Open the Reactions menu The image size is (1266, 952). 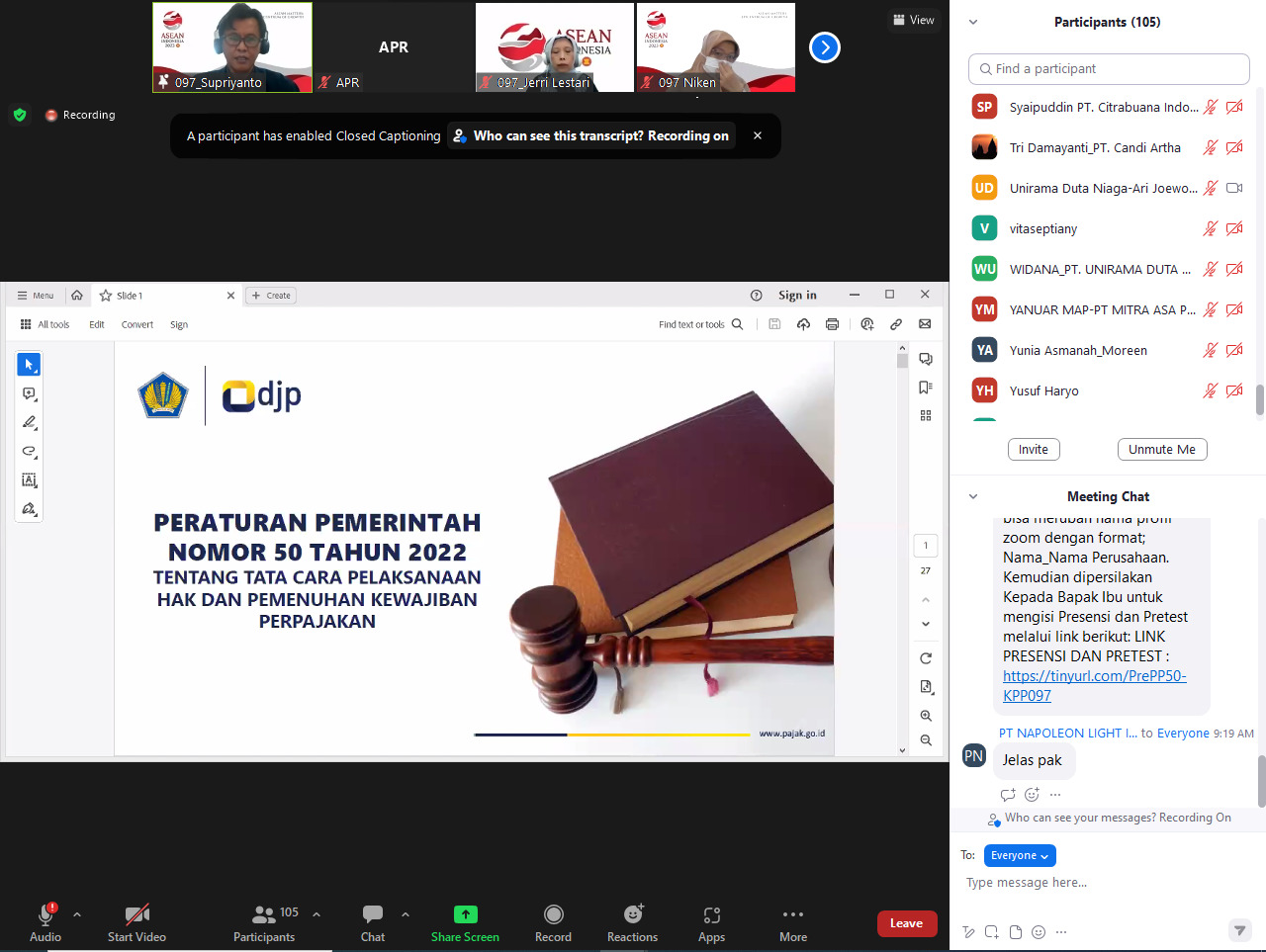632,914
